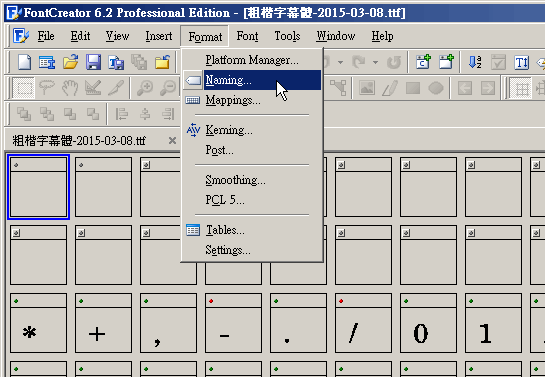Click the Repeat circular arrow icon
Screen dimensions: 545x377
(x=394, y=63)
